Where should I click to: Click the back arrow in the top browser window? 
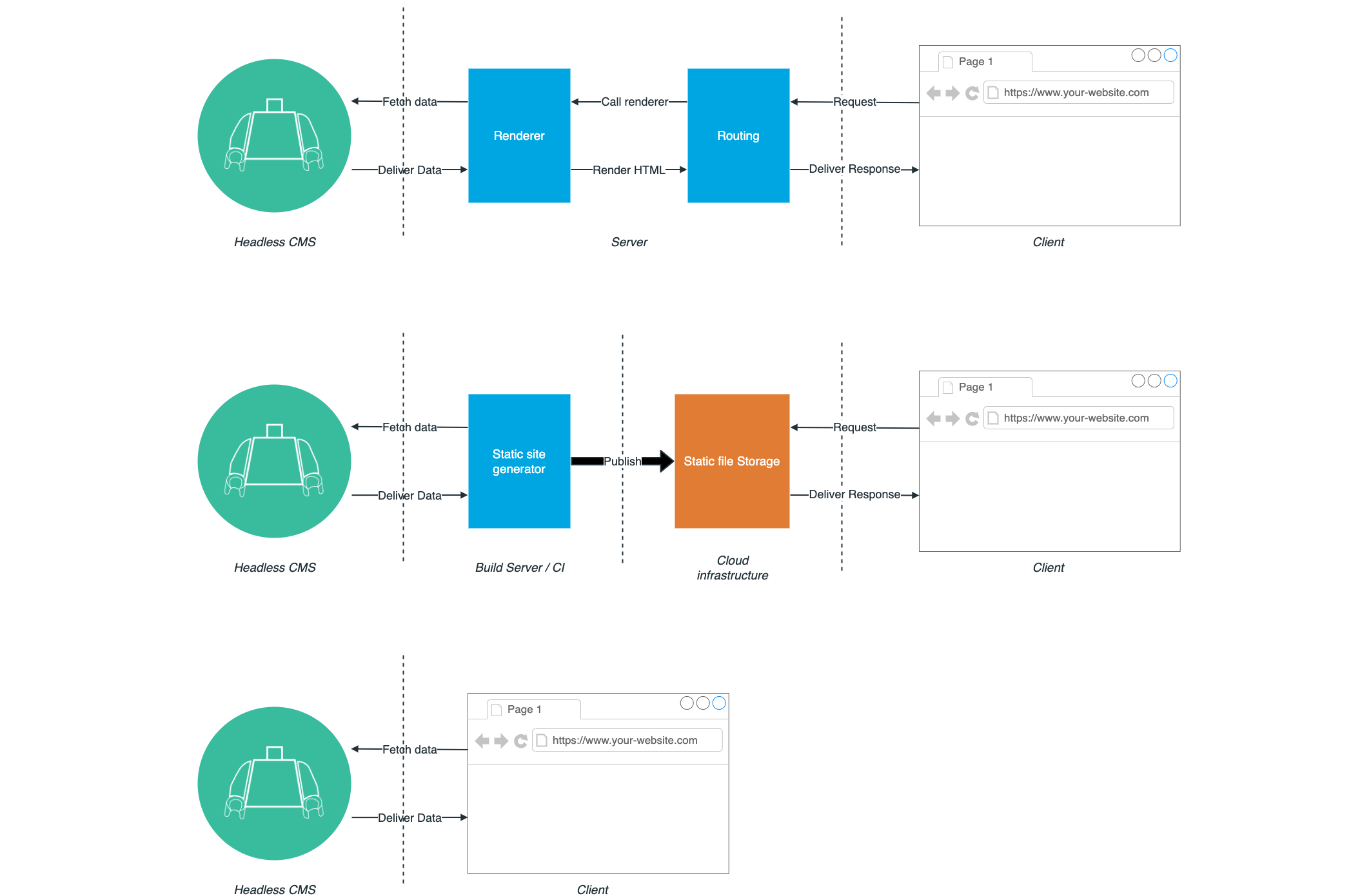point(934,92)
